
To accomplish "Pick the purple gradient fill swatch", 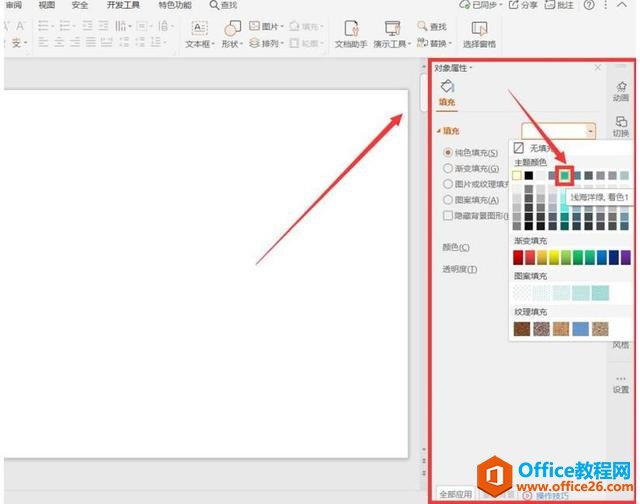I will coord(626,258).
